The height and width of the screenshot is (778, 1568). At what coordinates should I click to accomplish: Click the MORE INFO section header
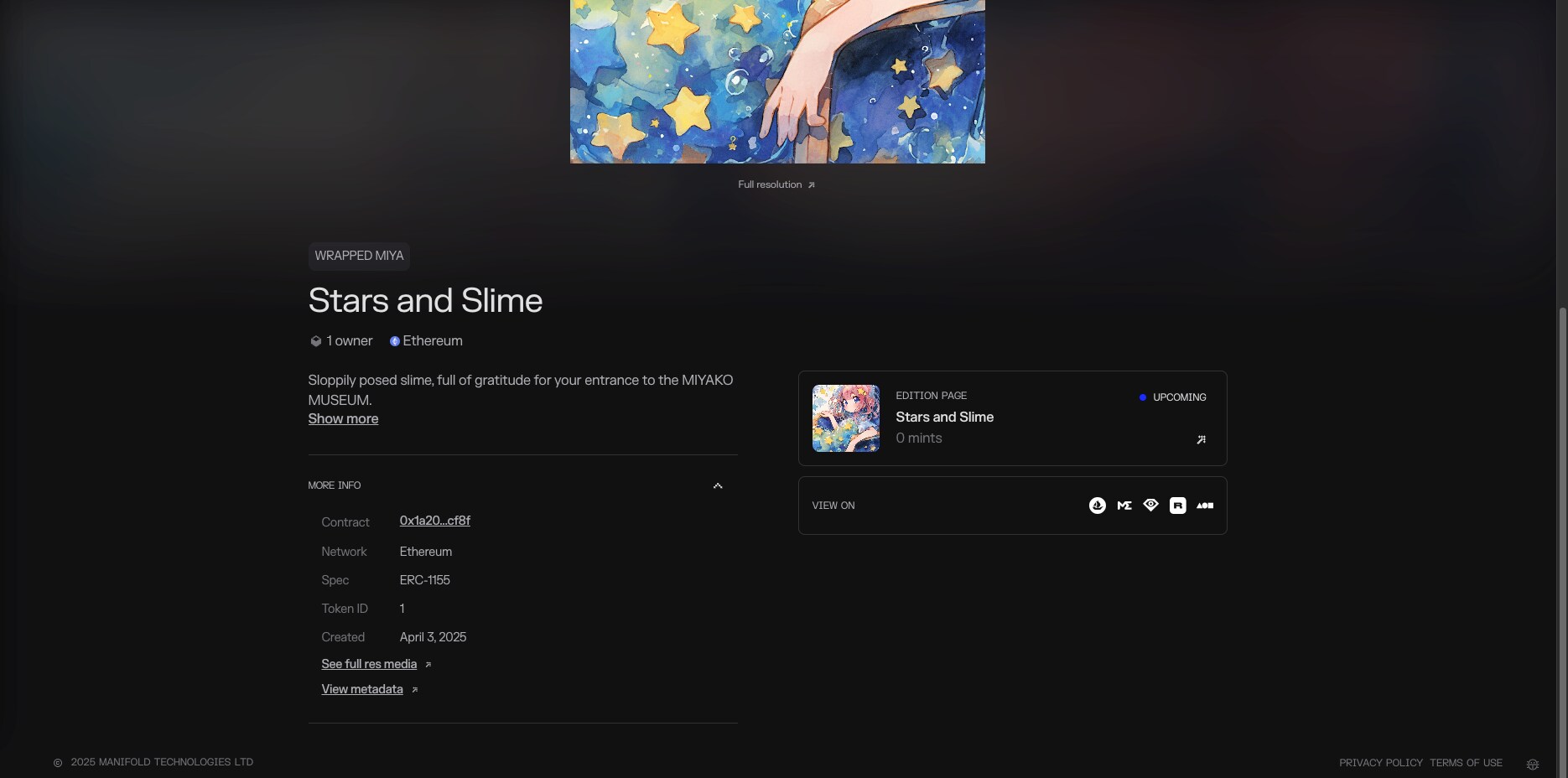pyautogui.click(x=335, y=485)
